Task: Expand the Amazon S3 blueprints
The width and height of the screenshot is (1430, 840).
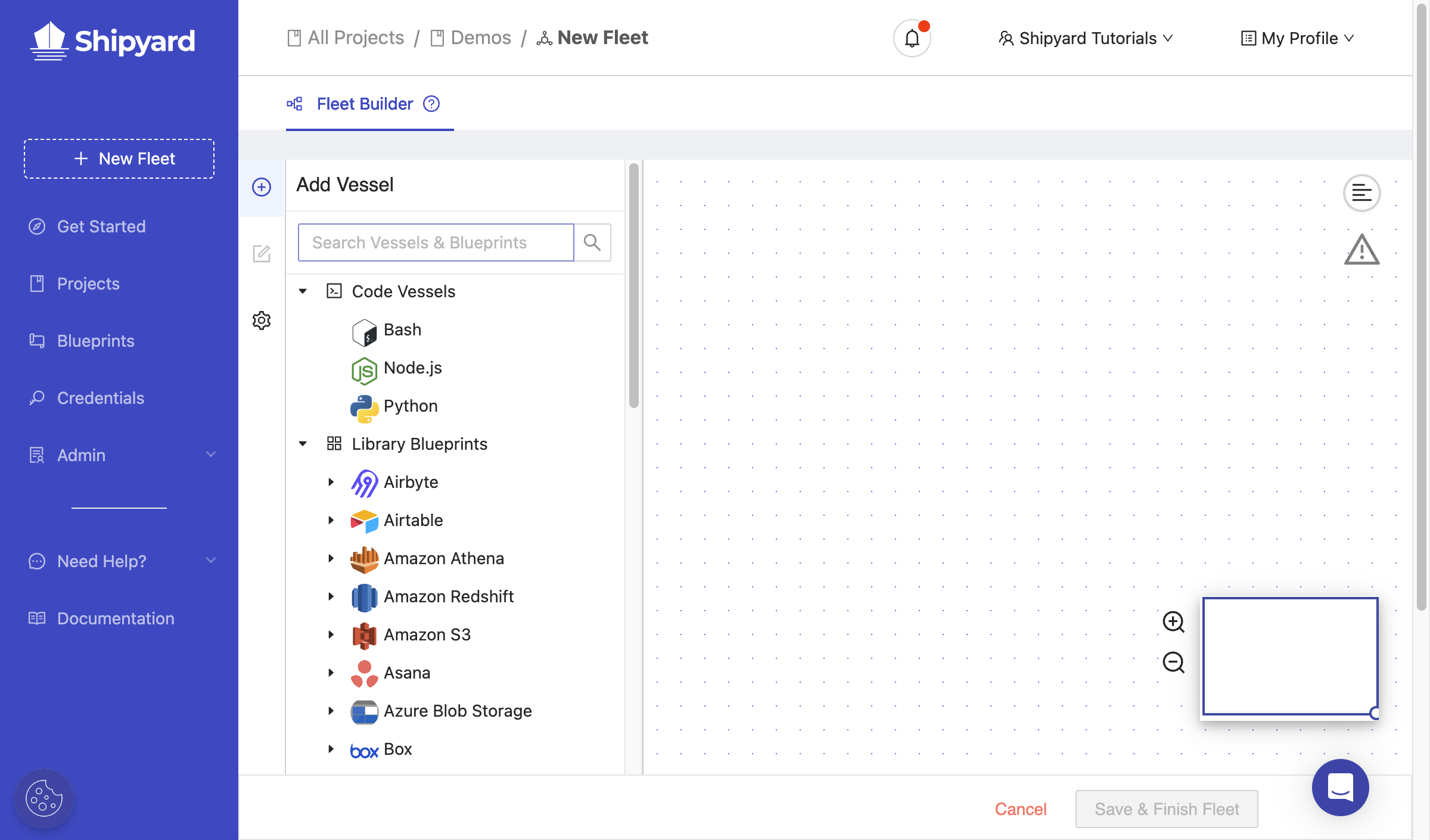Action: (331, 634)
